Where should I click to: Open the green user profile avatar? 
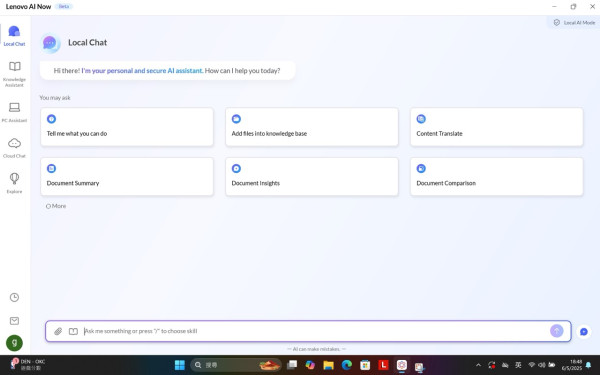pyautogui.click(x=14, y=343)
